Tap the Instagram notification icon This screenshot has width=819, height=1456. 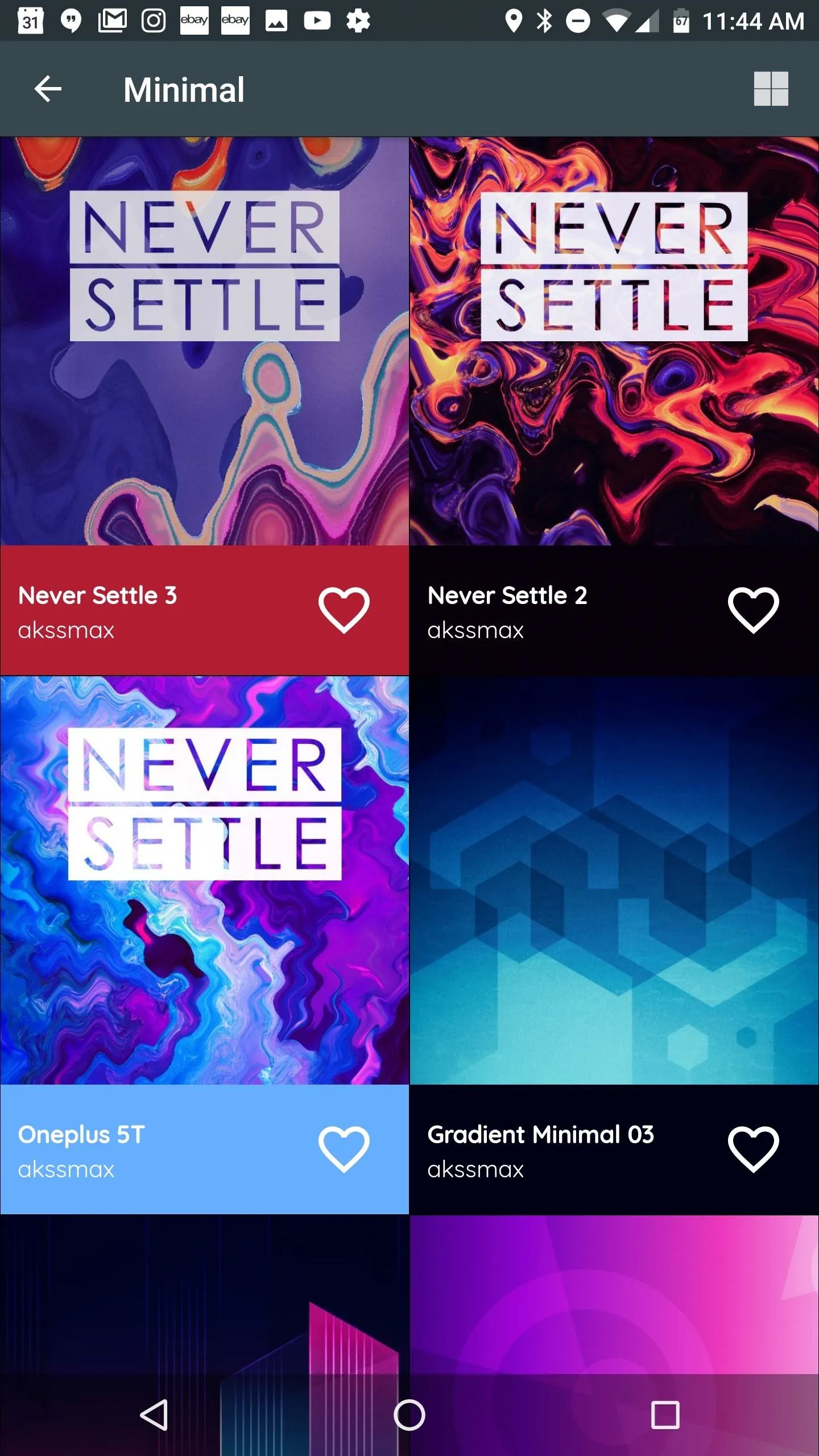tap(153, 21)
